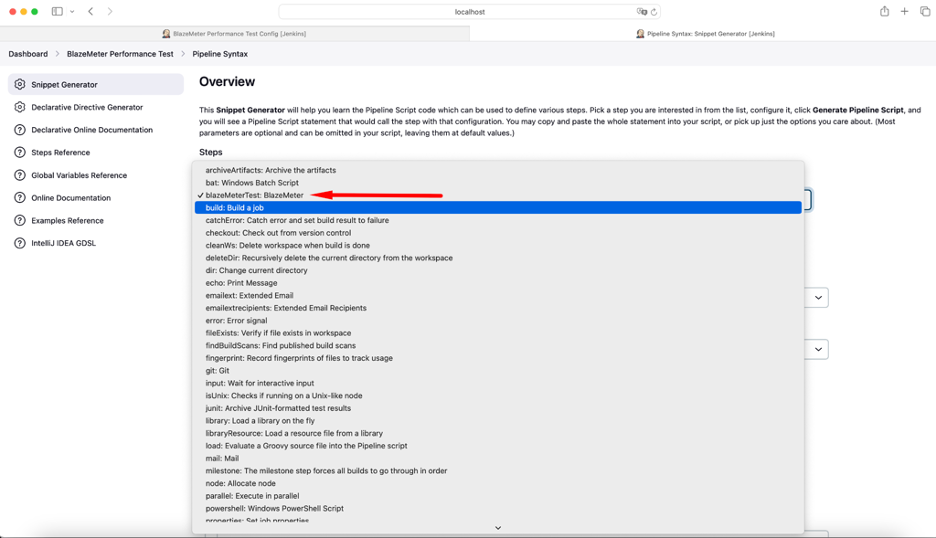This screenshot has width=936, height=538.
Task: Pick 'cleanWs: Delete workspace when build is done'
Action: click(x=498, y=245)
